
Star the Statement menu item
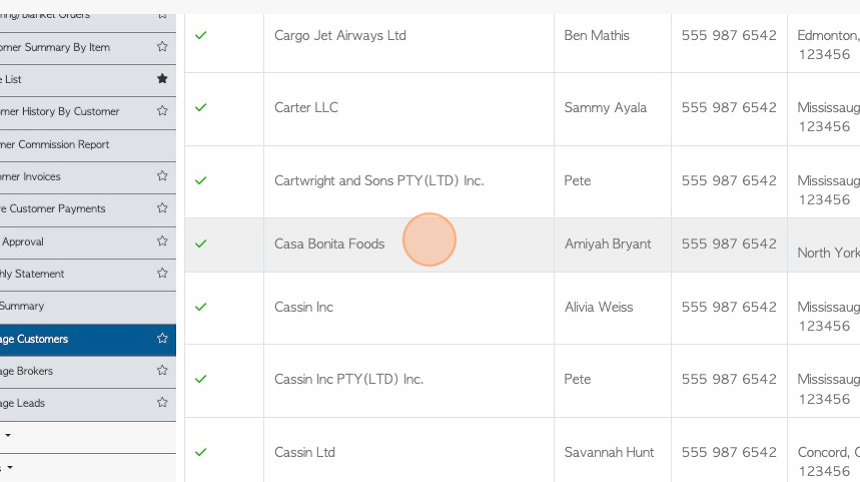click(162, 273)
